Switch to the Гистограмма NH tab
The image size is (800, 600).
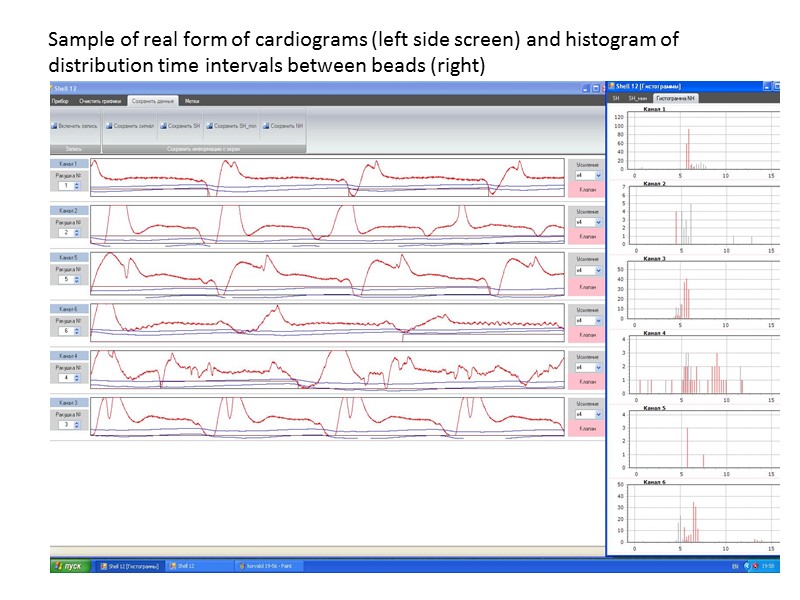point(675,97)
